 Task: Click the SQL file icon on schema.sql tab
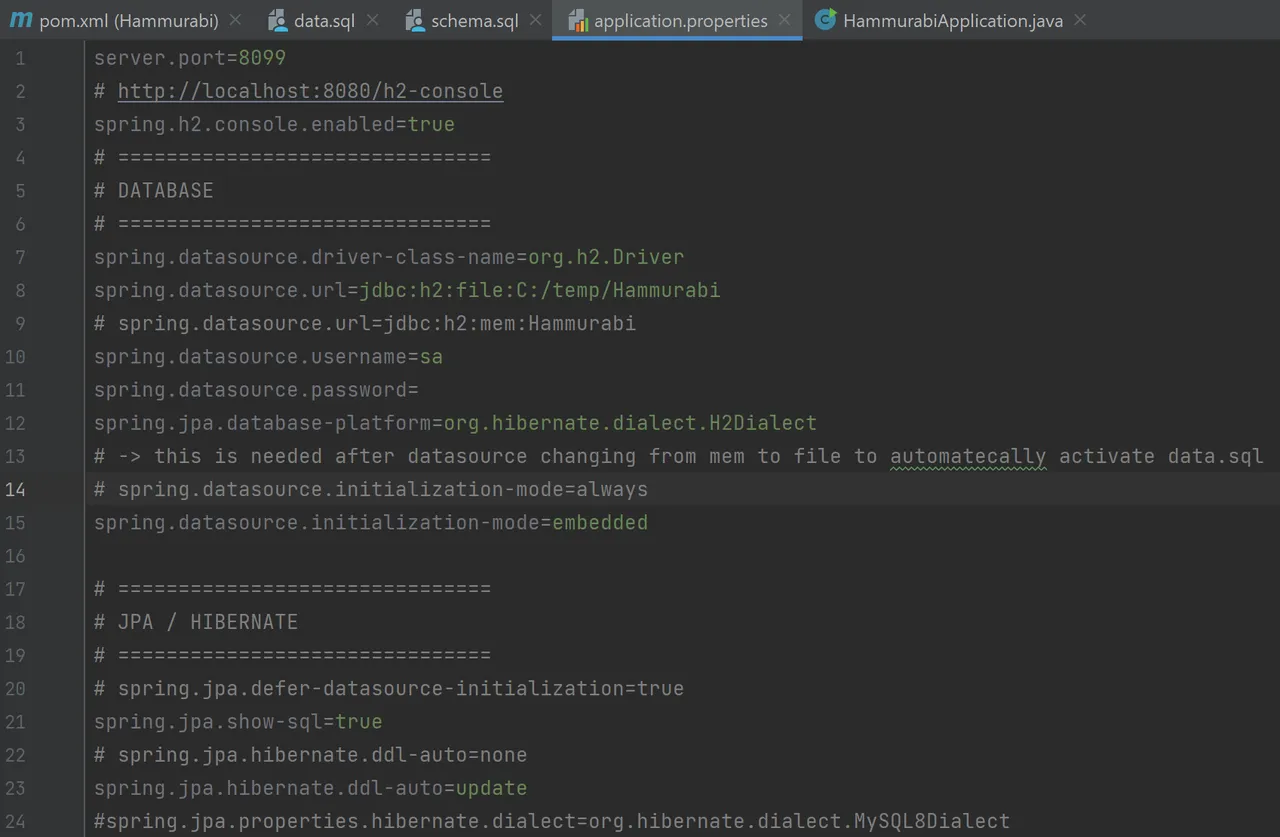pyautogui.click(x=414, y=20)
